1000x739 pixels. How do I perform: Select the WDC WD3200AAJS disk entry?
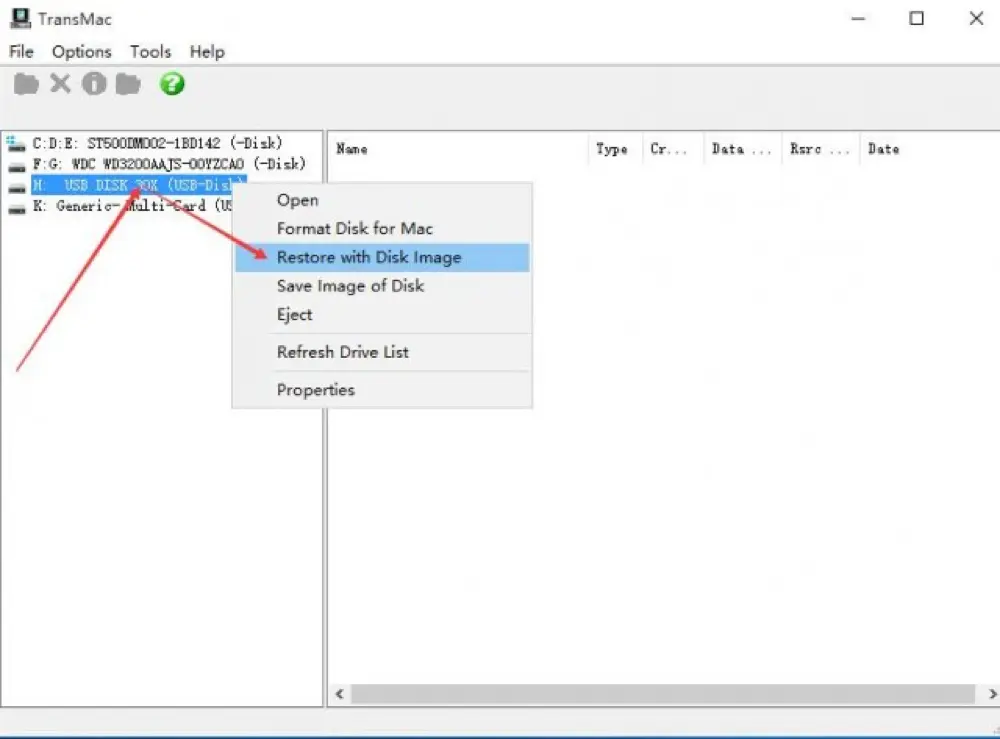point(169,165)
